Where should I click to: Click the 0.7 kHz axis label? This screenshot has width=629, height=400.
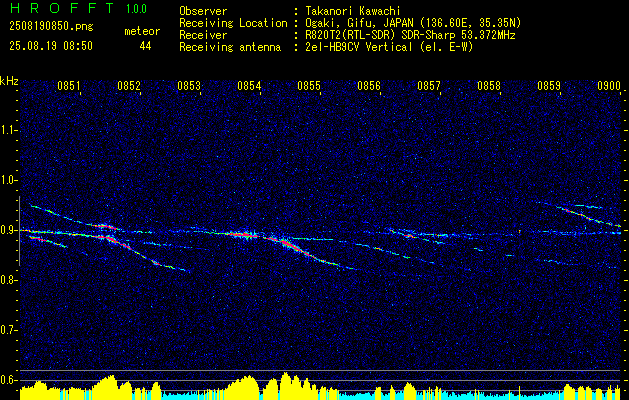point(8,330)
